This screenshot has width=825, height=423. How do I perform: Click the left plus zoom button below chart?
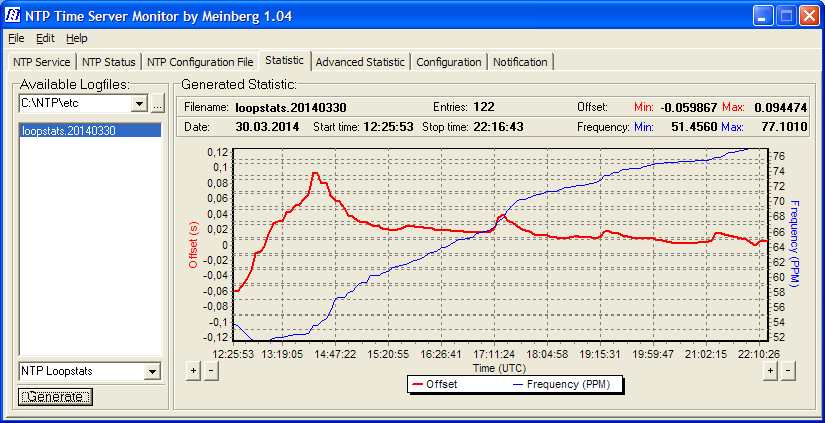194,370
